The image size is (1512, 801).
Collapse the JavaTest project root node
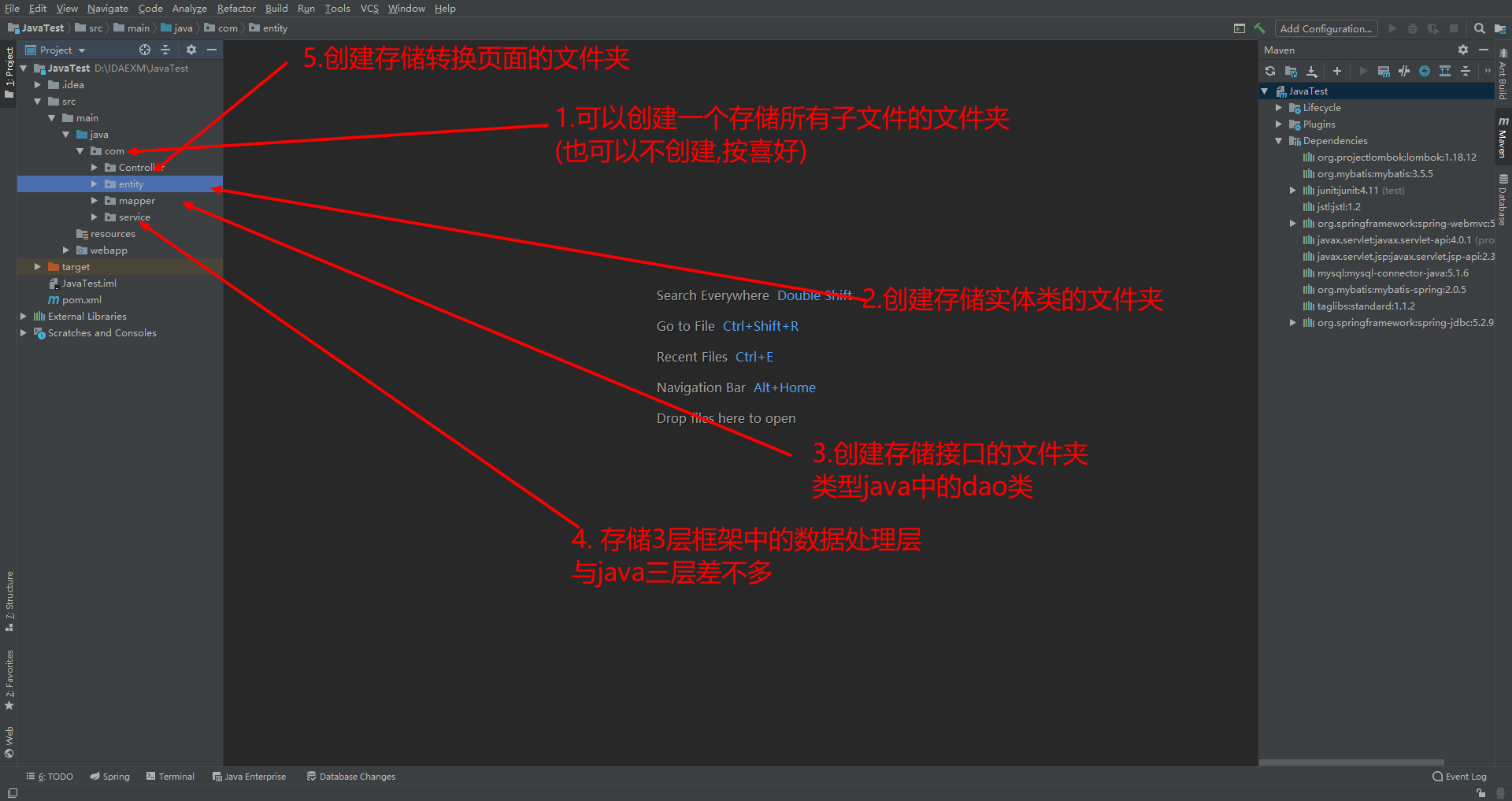tap(24, 69)
